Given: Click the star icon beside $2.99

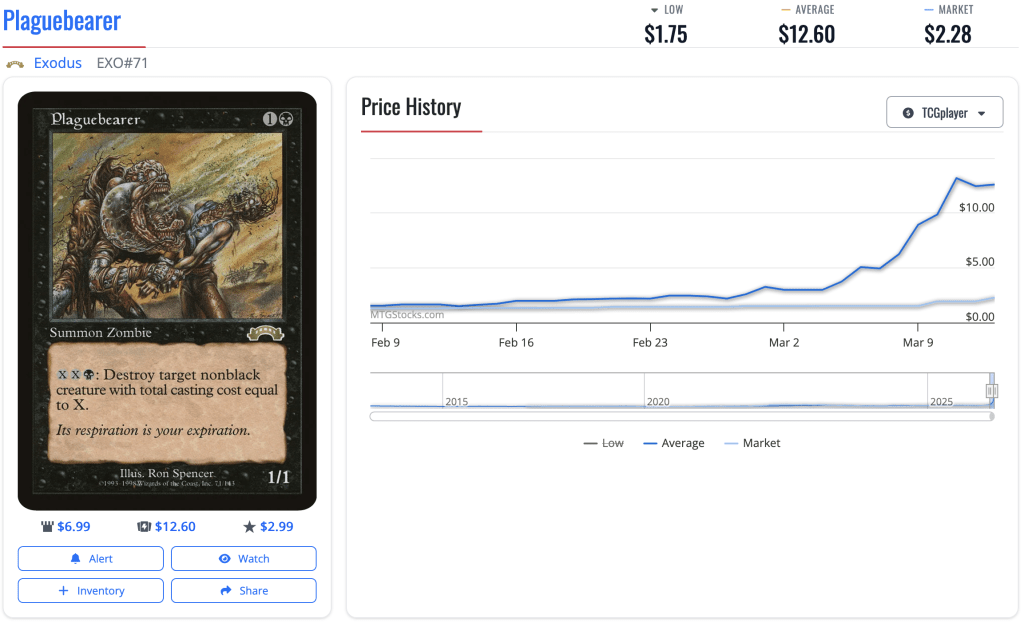Looking at the screenshot, I should pyautogui.click(x=250, y=527).
